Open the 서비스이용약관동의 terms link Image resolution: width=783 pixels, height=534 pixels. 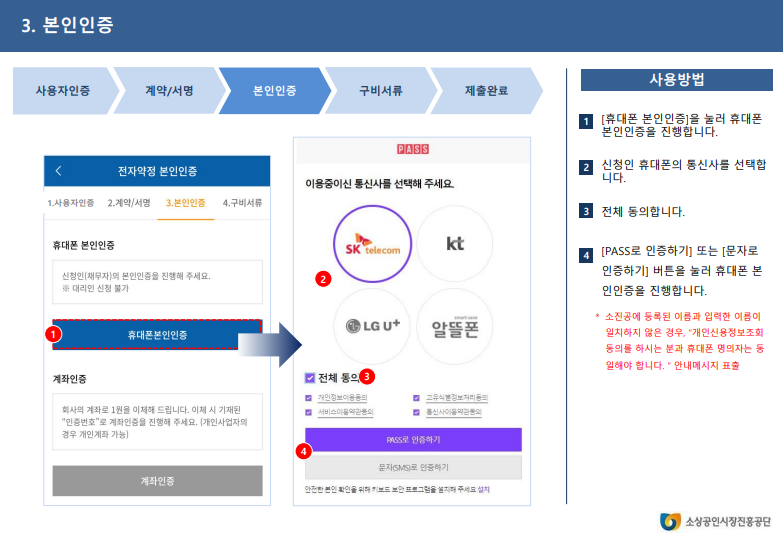click(346, 412)
